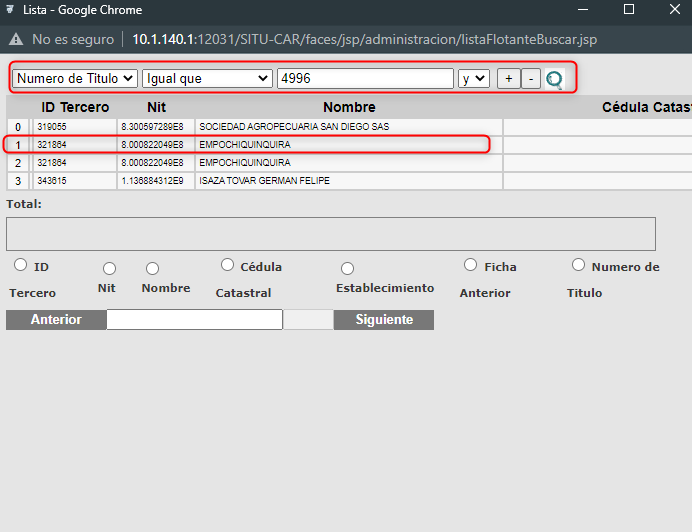Select the Nit radio button

(x=109, y=268)
